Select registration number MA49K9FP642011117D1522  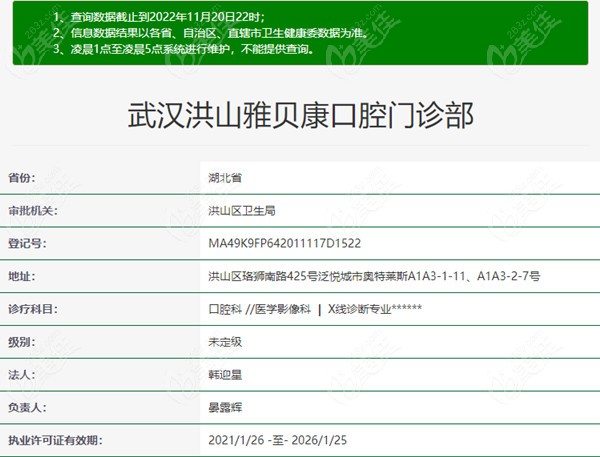click(284, 243)
